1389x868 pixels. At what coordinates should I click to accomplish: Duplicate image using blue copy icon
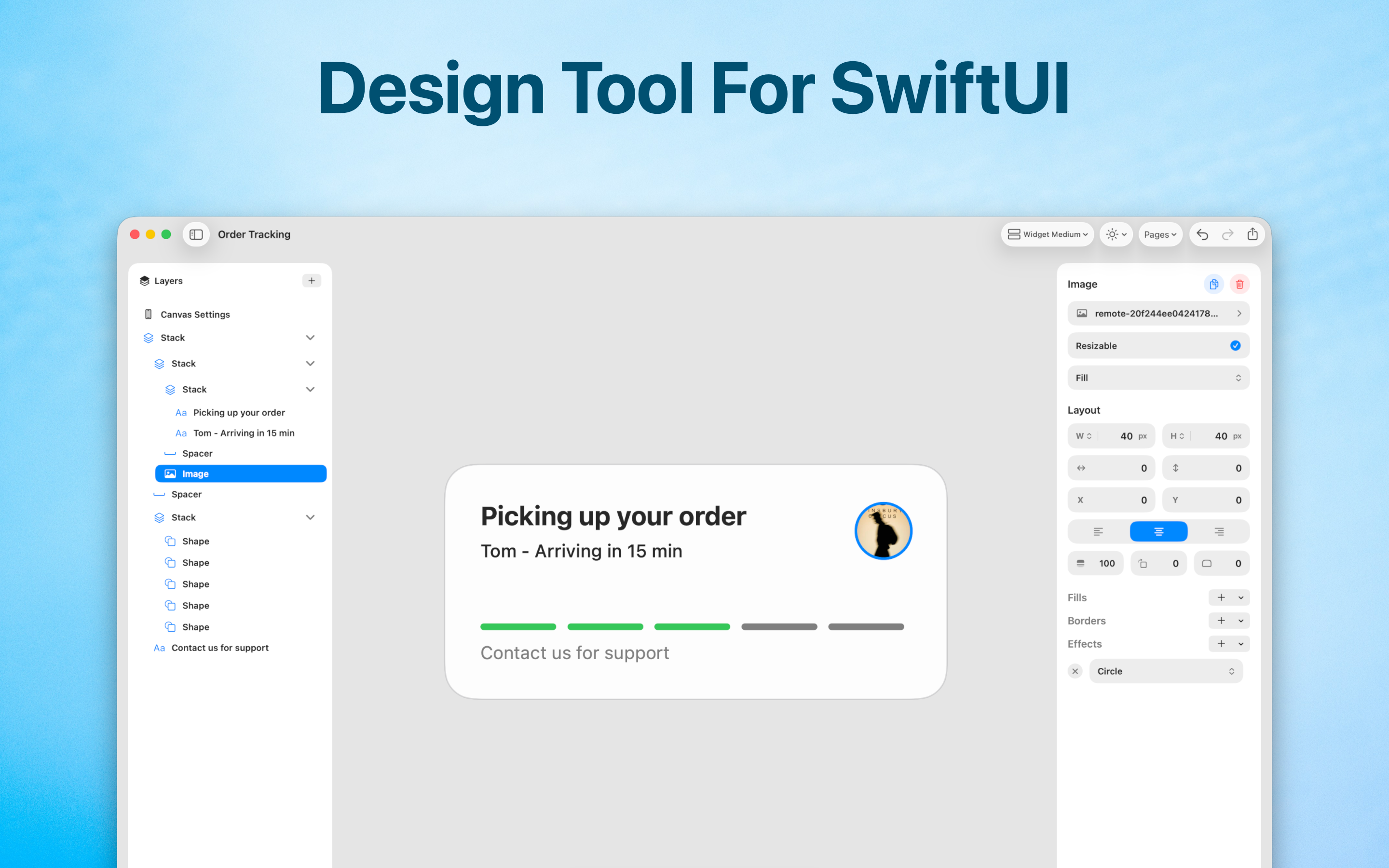(1214, 284)
